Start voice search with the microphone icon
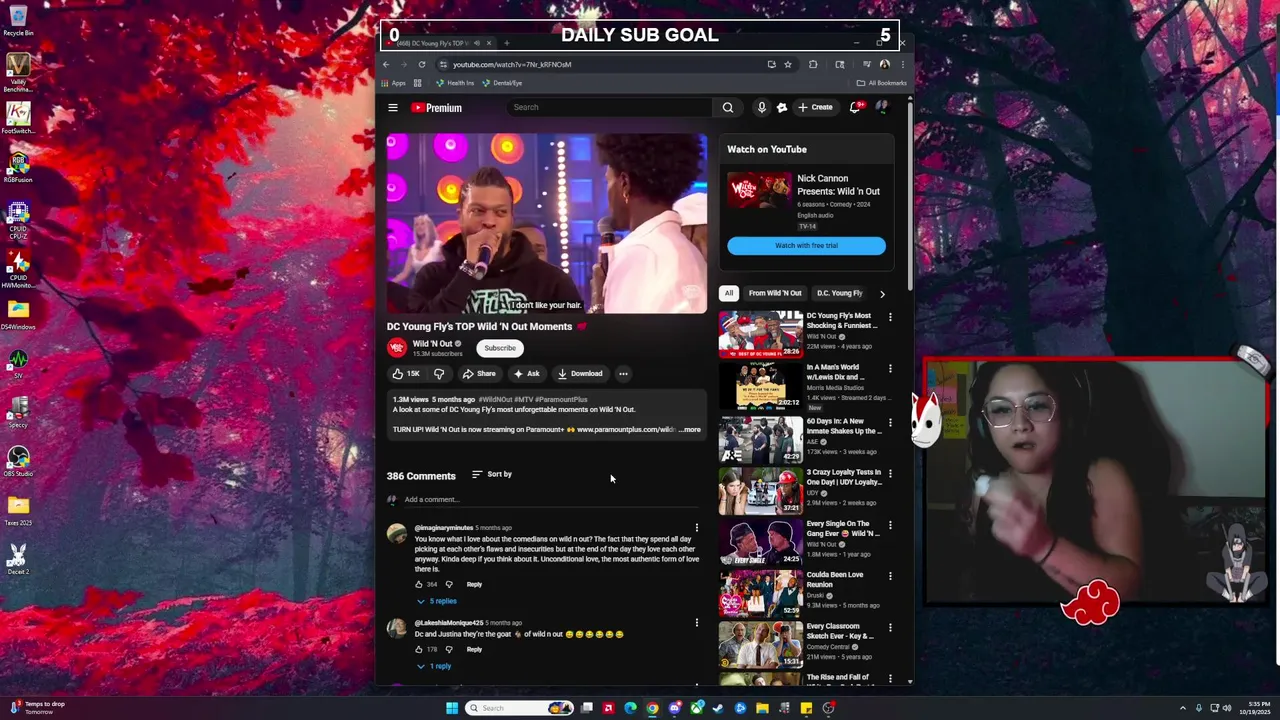1280x720 pixels. tap(761, 108)
